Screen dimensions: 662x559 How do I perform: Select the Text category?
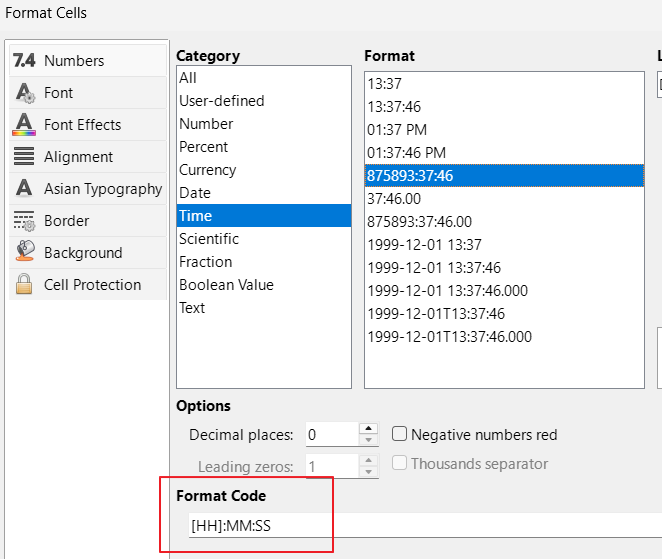click(x=264, y=308)
